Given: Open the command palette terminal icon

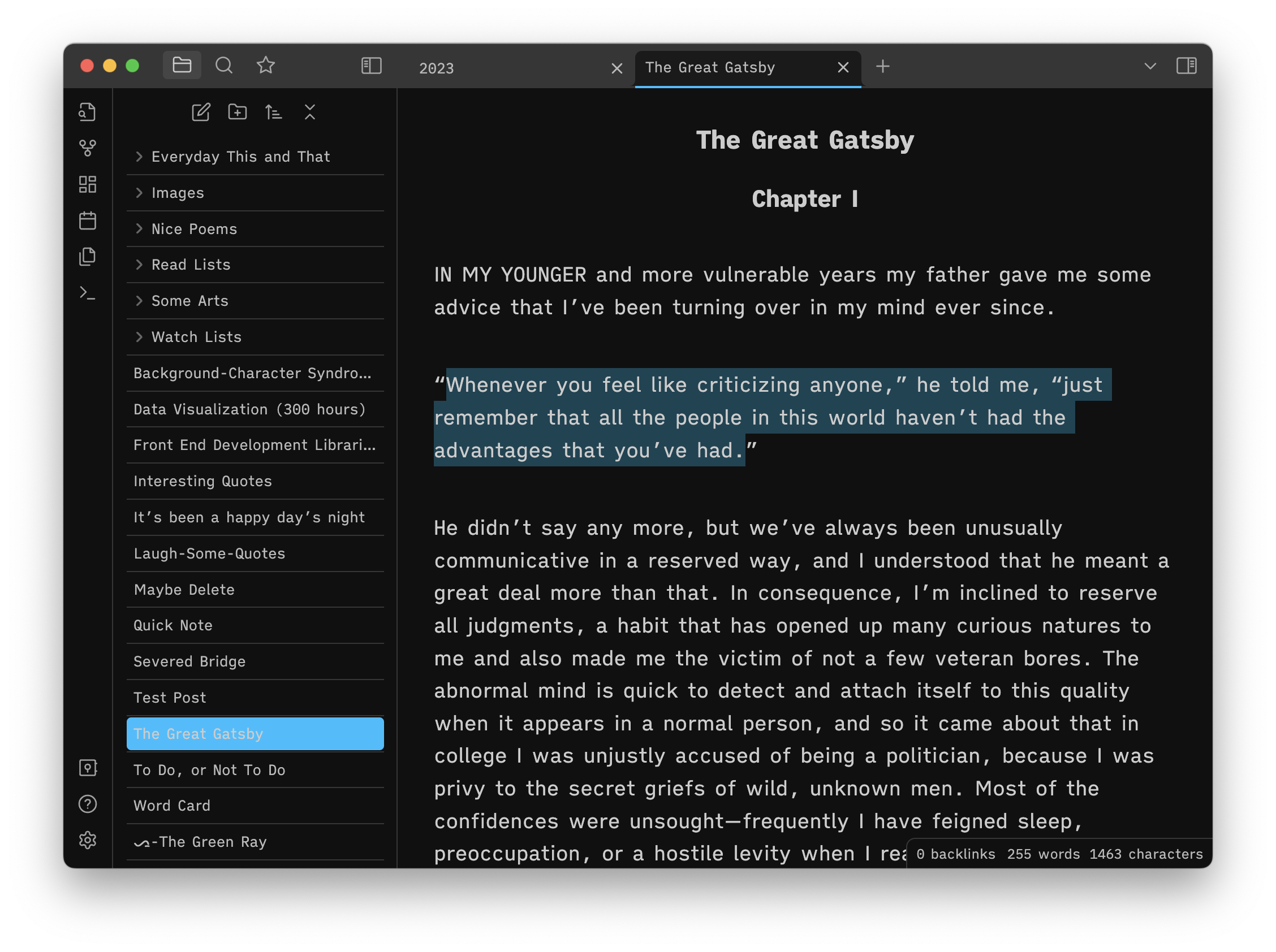Looking at the screenshot, I should tap(87, 293).
